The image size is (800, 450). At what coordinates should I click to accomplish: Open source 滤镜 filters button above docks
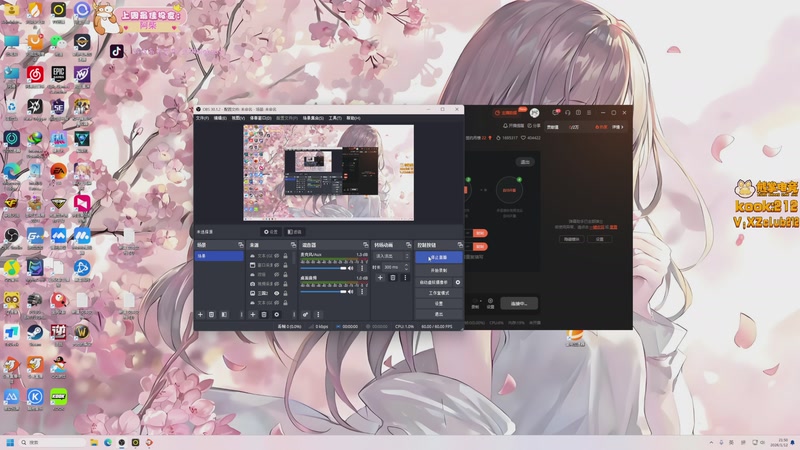pos(294,232)
